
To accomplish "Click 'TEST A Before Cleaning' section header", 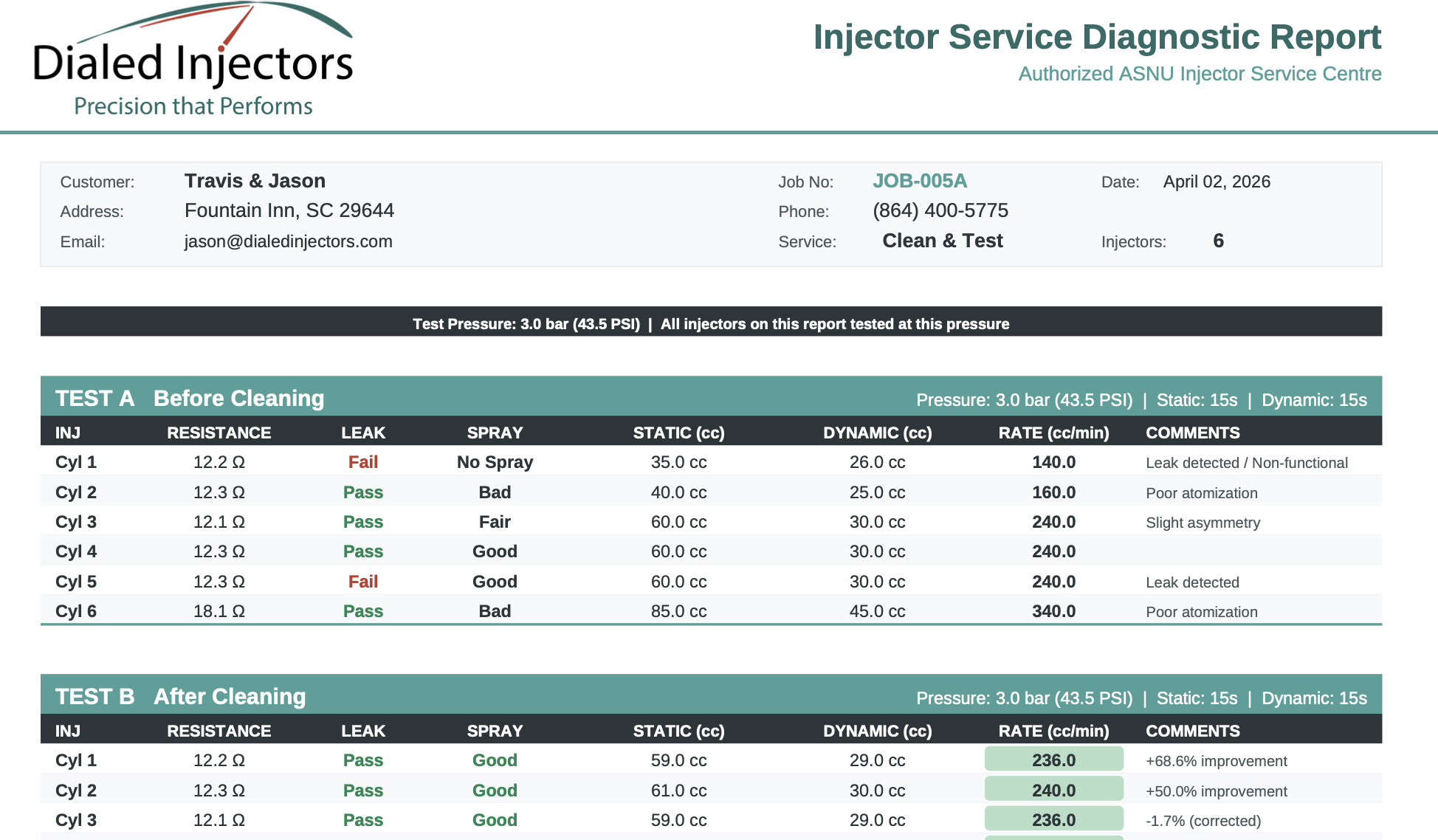I will (711, 398).
